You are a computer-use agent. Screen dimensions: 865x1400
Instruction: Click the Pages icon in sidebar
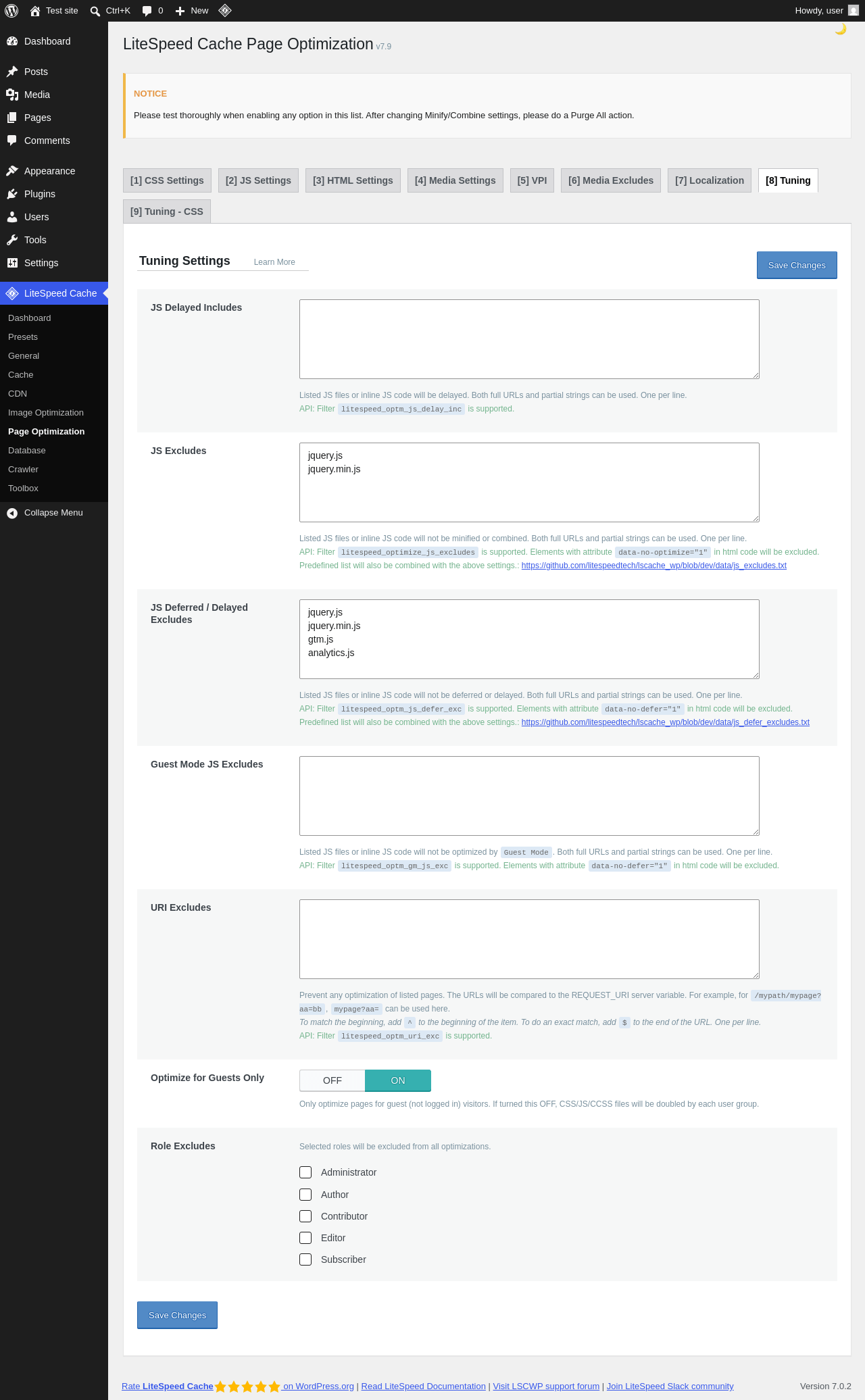[x=12, y=118]
